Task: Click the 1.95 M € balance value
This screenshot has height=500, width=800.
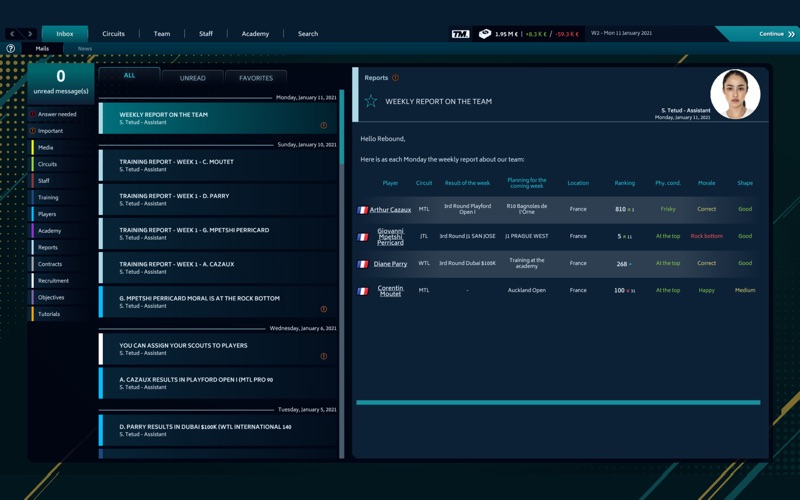Action: click(506, 34)
